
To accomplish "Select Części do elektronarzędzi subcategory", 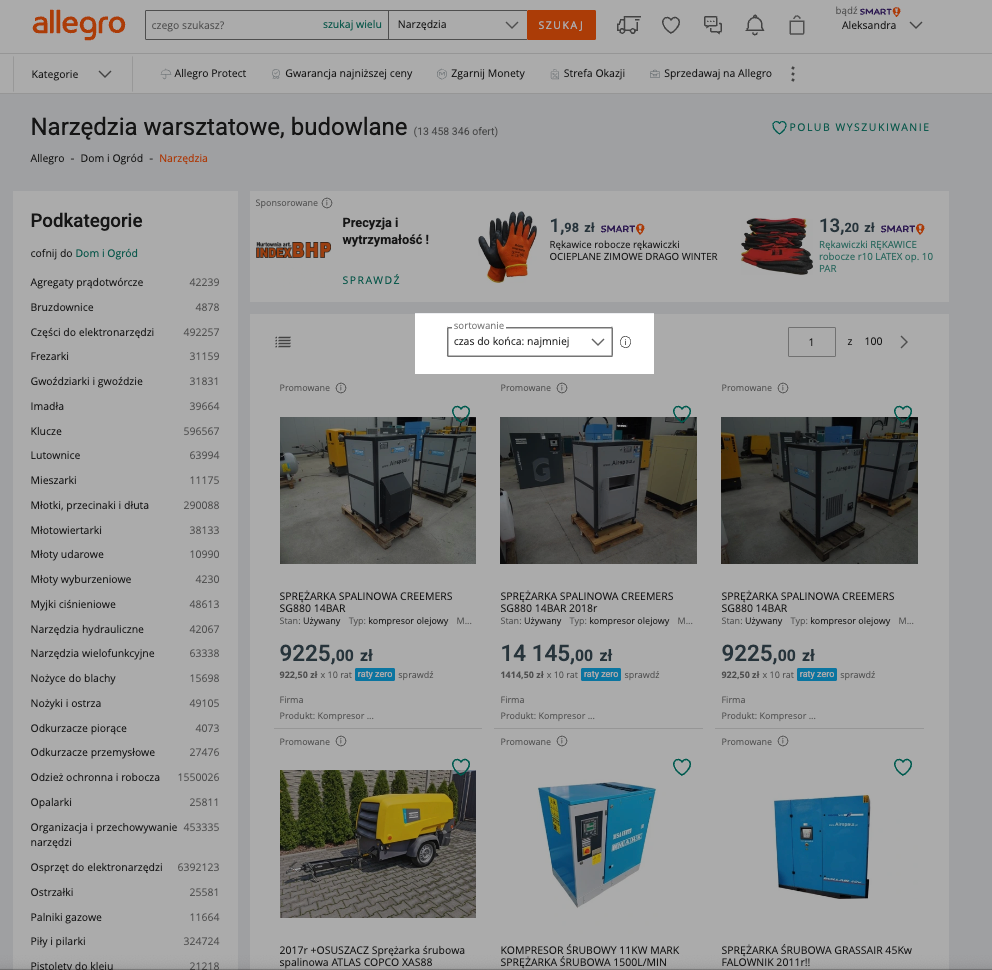I will (x=92, y=332).
